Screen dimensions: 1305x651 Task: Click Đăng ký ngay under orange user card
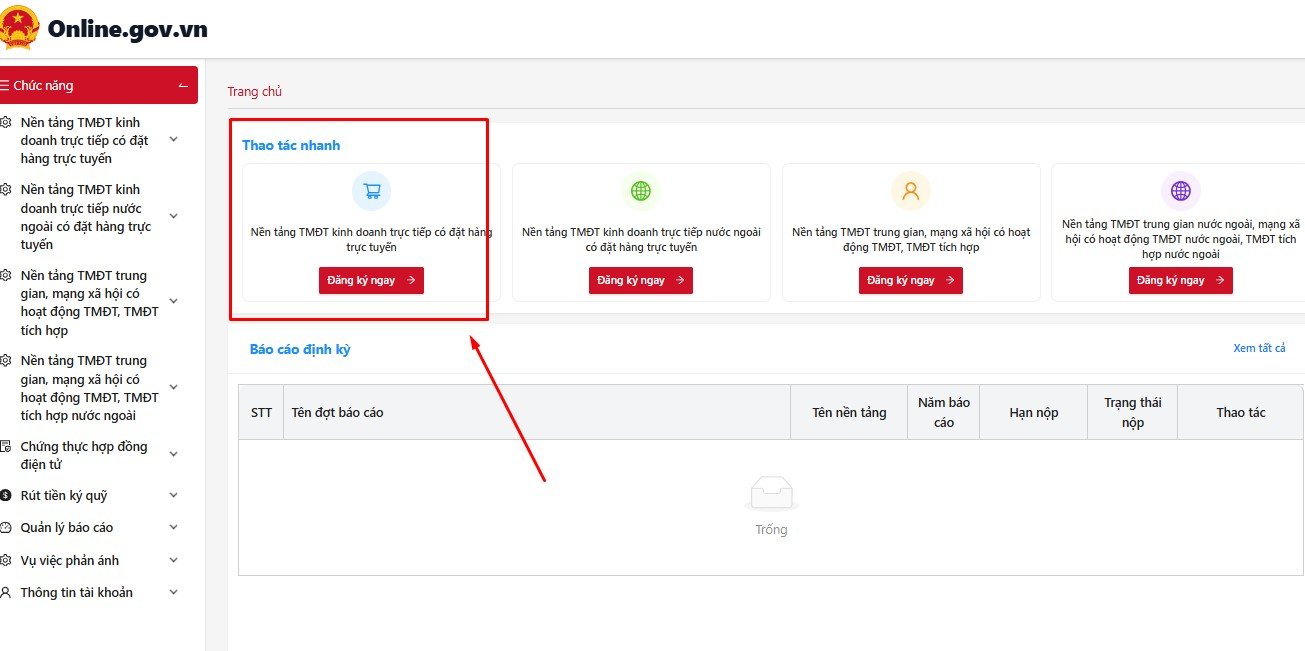[x=911, y=280]
